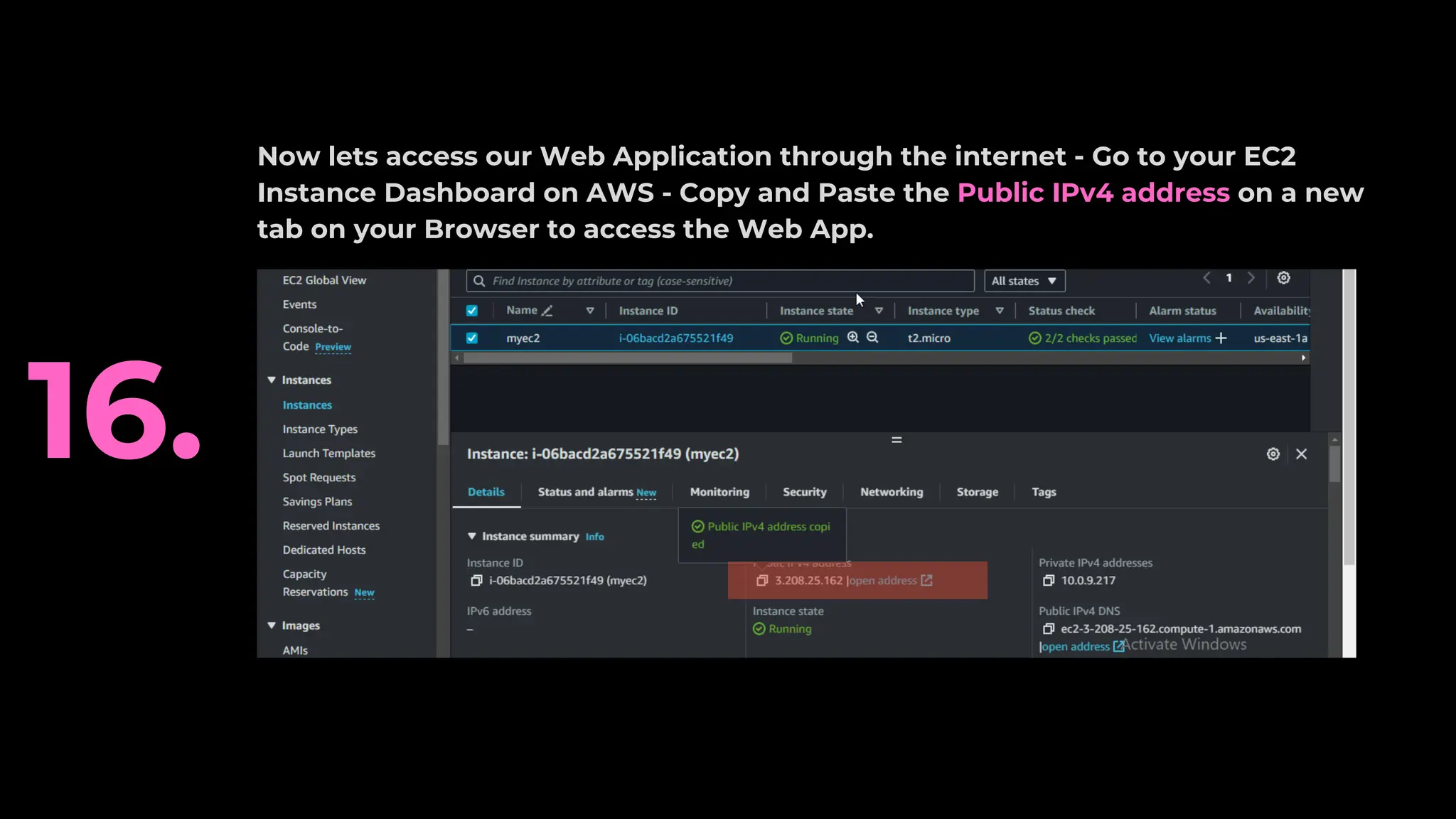Copy the Public IPv4 DNS name
The width and height of the screenshot is (1456, 819).
[1048, 629]
